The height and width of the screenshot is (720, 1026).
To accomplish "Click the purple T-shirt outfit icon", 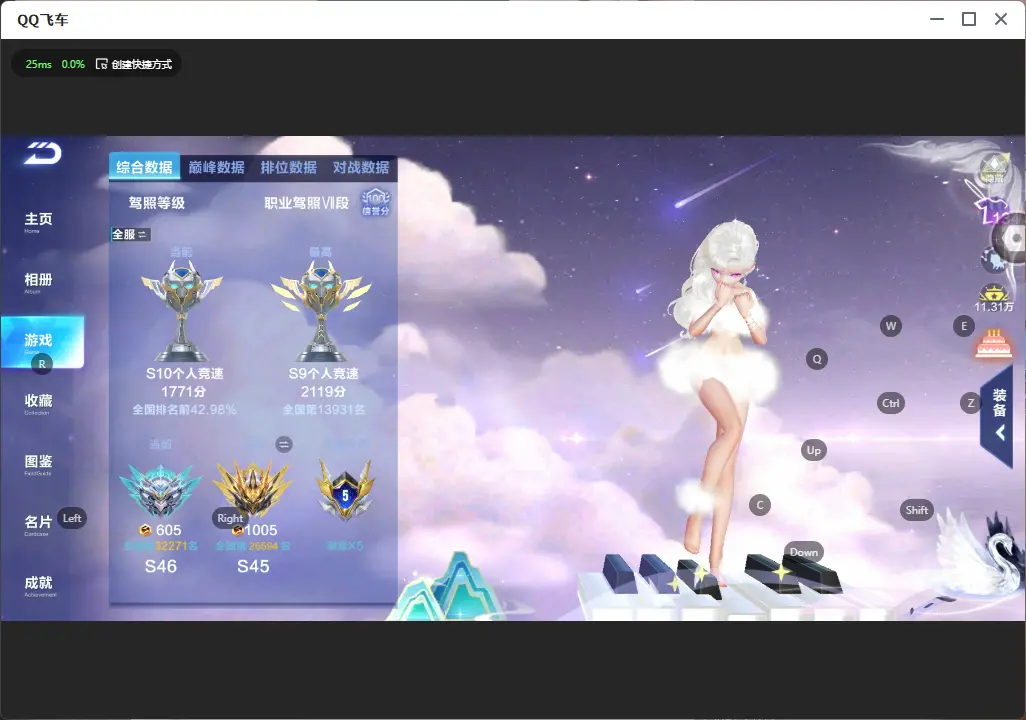I will point(992,211).
